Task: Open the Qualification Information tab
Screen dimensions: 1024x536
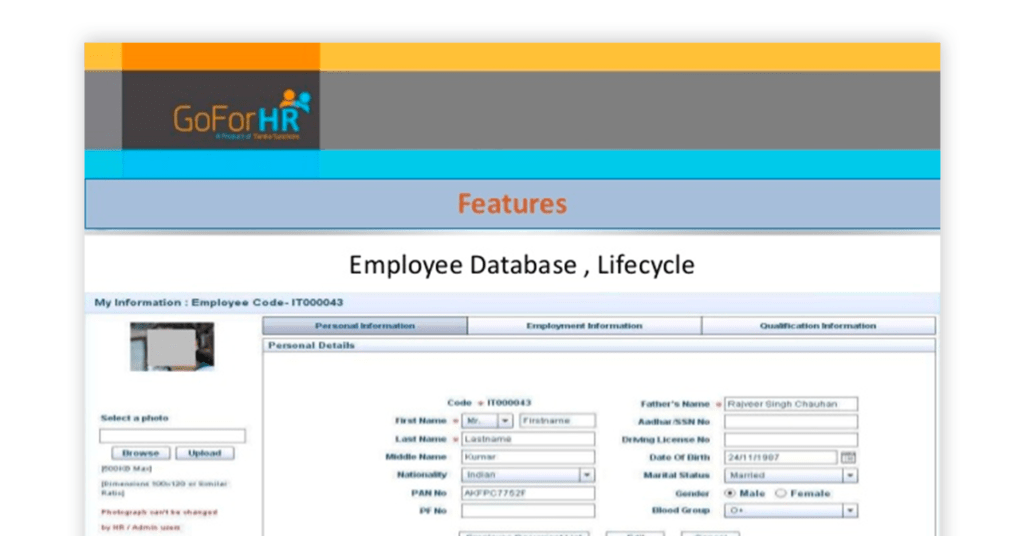Action: [x=818, y=326]
